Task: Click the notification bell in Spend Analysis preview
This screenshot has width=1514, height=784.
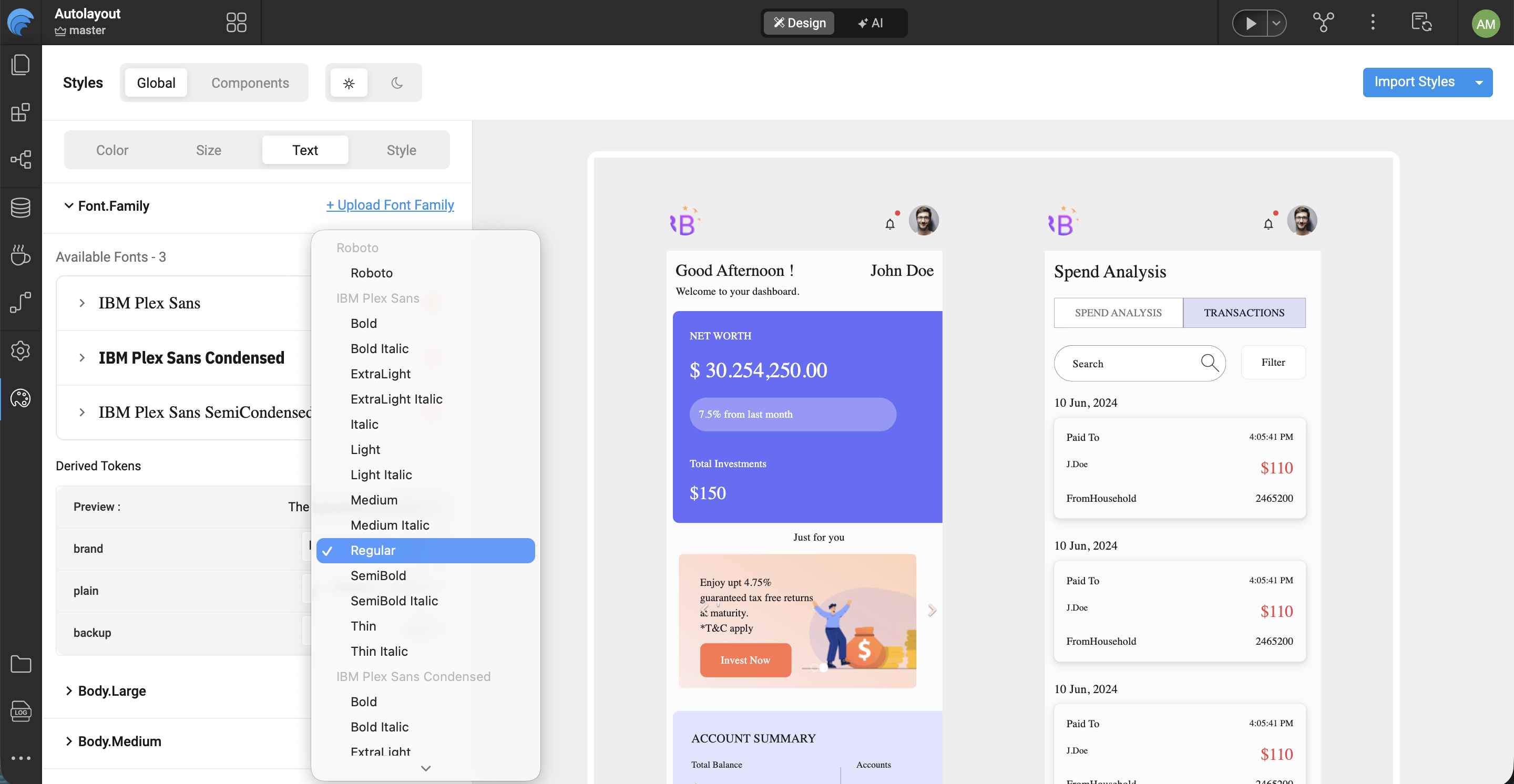Action: click(x=1269, y=223)
